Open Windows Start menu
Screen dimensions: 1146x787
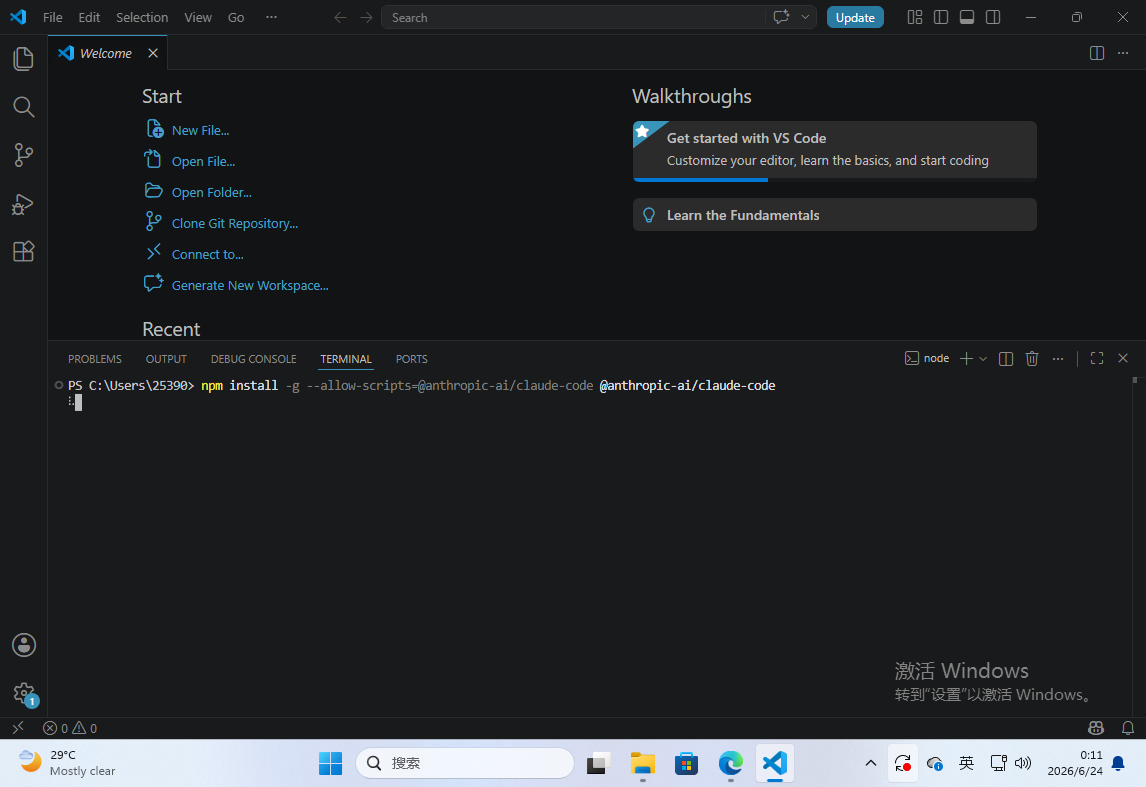pos(330,763)
